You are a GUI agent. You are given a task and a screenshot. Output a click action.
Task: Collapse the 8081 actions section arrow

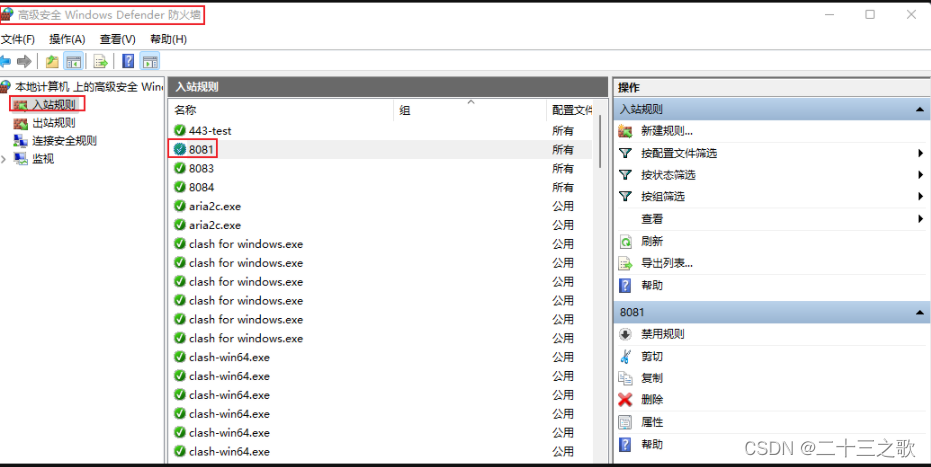920,313
